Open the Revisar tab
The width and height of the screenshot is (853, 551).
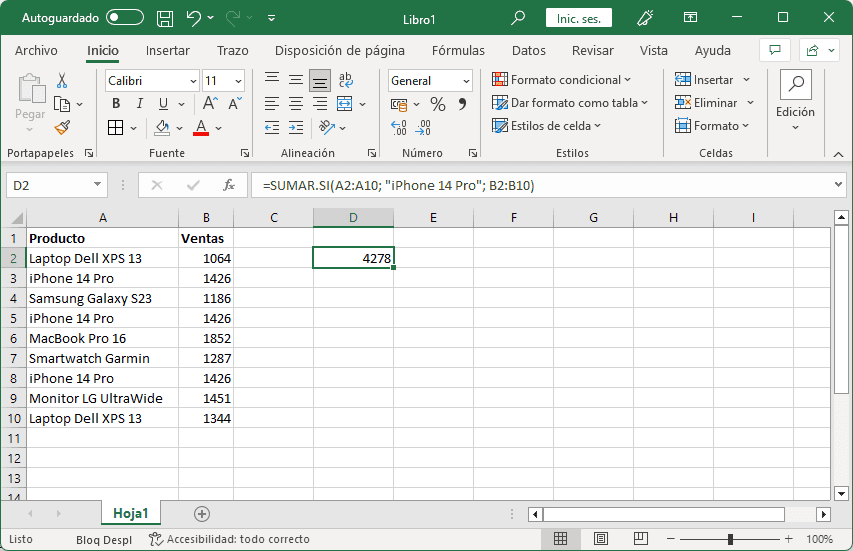pos(592,51)
